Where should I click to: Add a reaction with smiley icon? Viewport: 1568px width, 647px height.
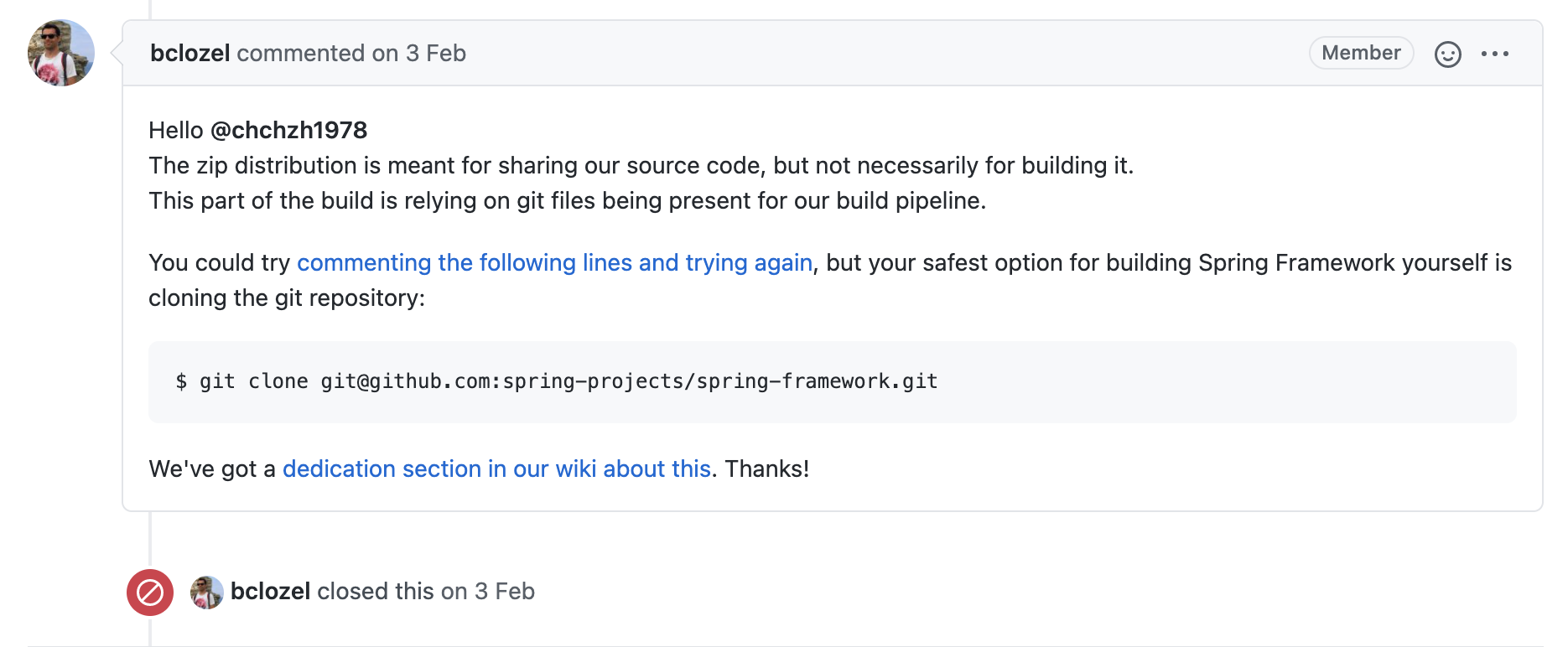[1447, 54]
